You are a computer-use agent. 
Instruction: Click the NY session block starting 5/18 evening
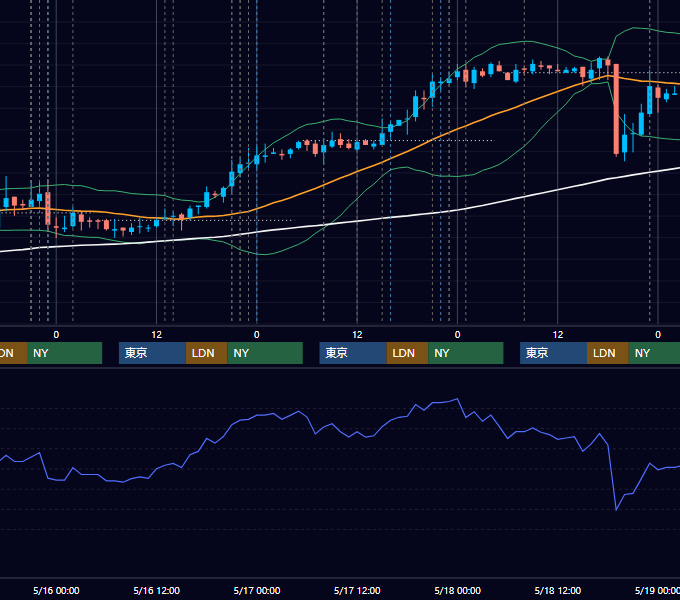point(654,353)
